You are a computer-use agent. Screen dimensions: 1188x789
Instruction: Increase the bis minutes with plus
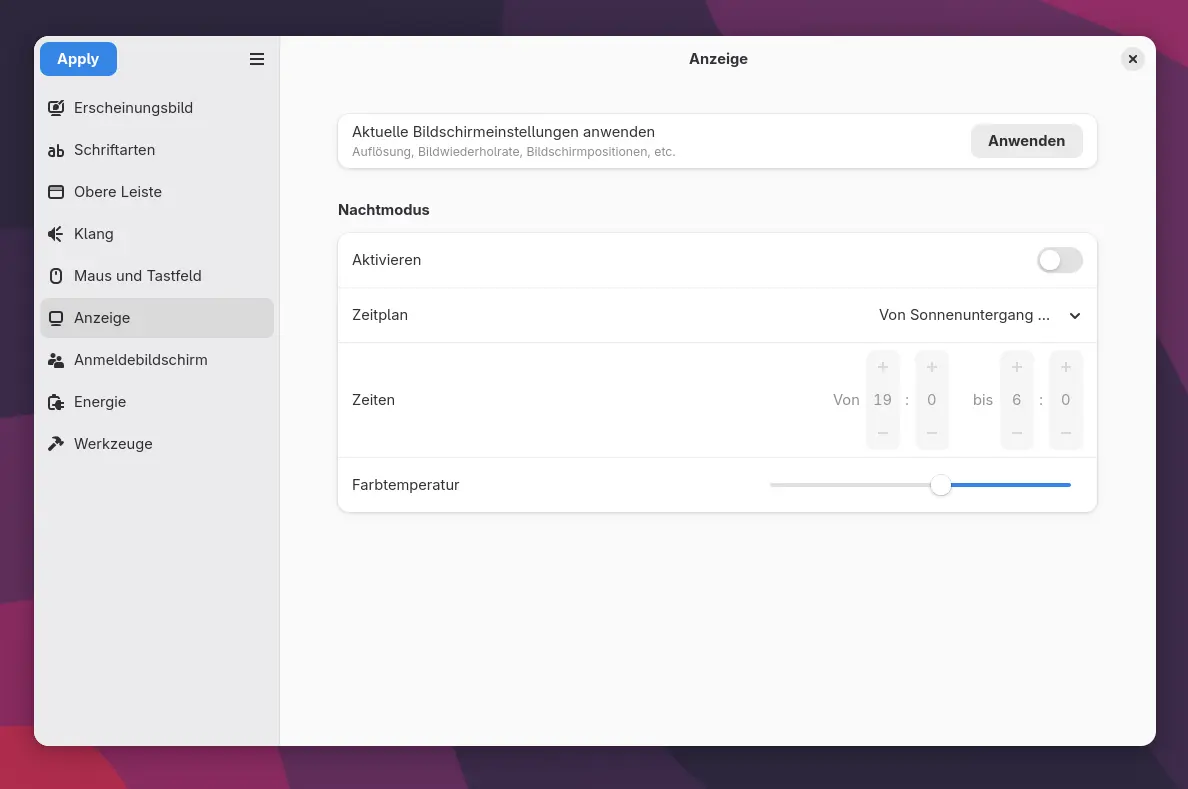(1065, 367)
